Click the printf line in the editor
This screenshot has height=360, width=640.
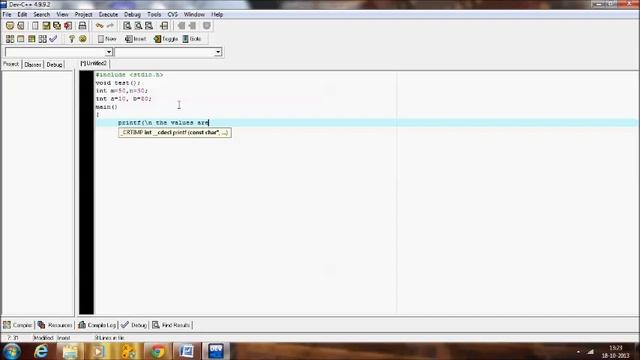pyautogui.click(x=163, y=122)
